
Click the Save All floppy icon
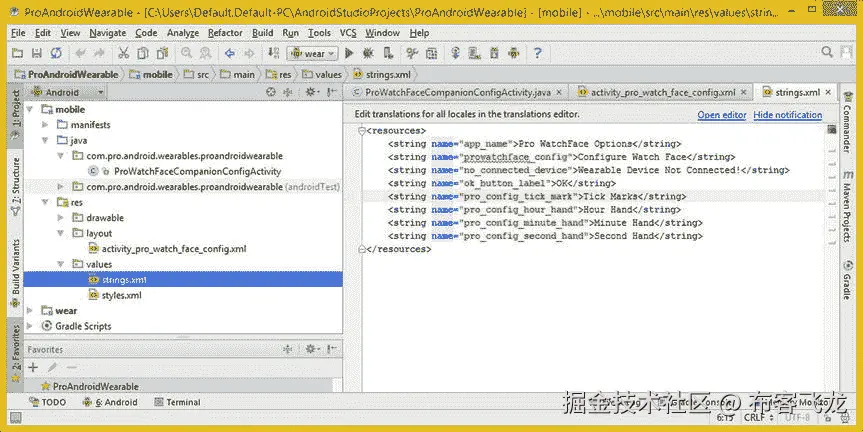pos(36,53)
